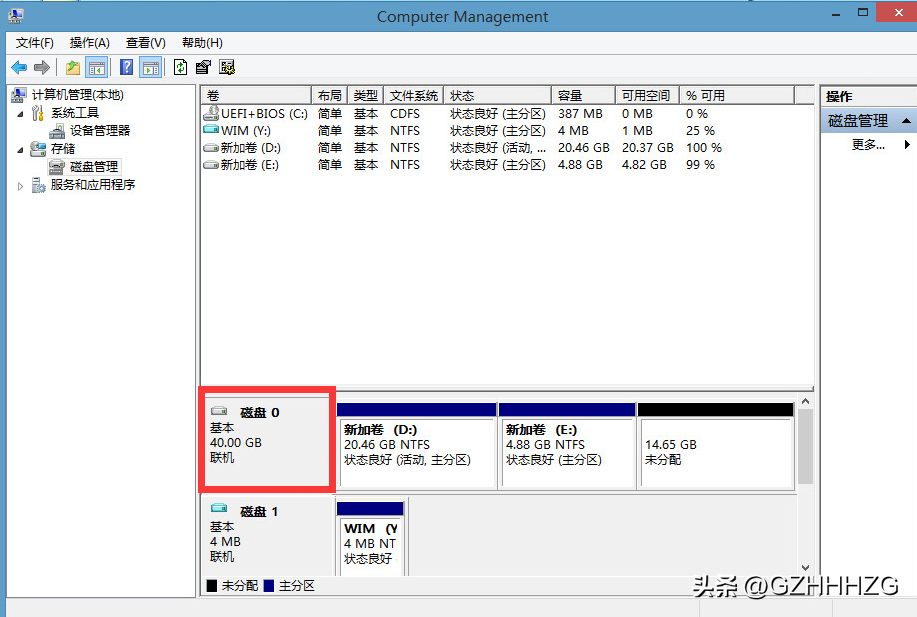Collapse the 系统工具 tree node

[x=20, y=114]
